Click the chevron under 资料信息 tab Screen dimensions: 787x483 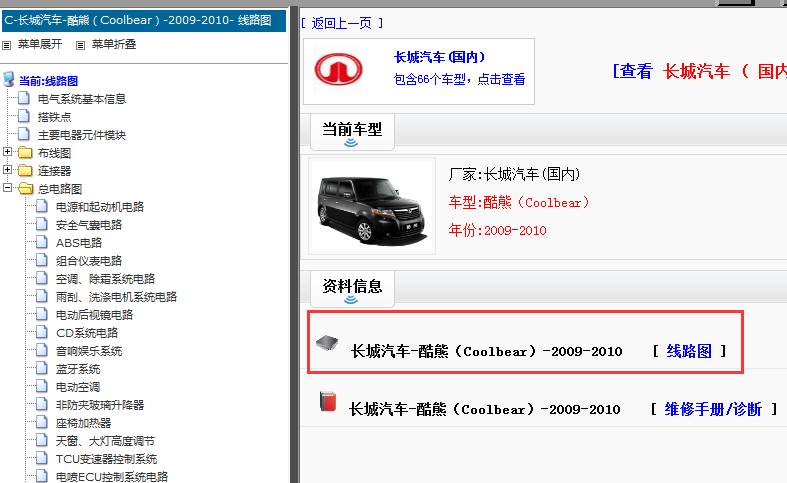[x=351, y=300]
